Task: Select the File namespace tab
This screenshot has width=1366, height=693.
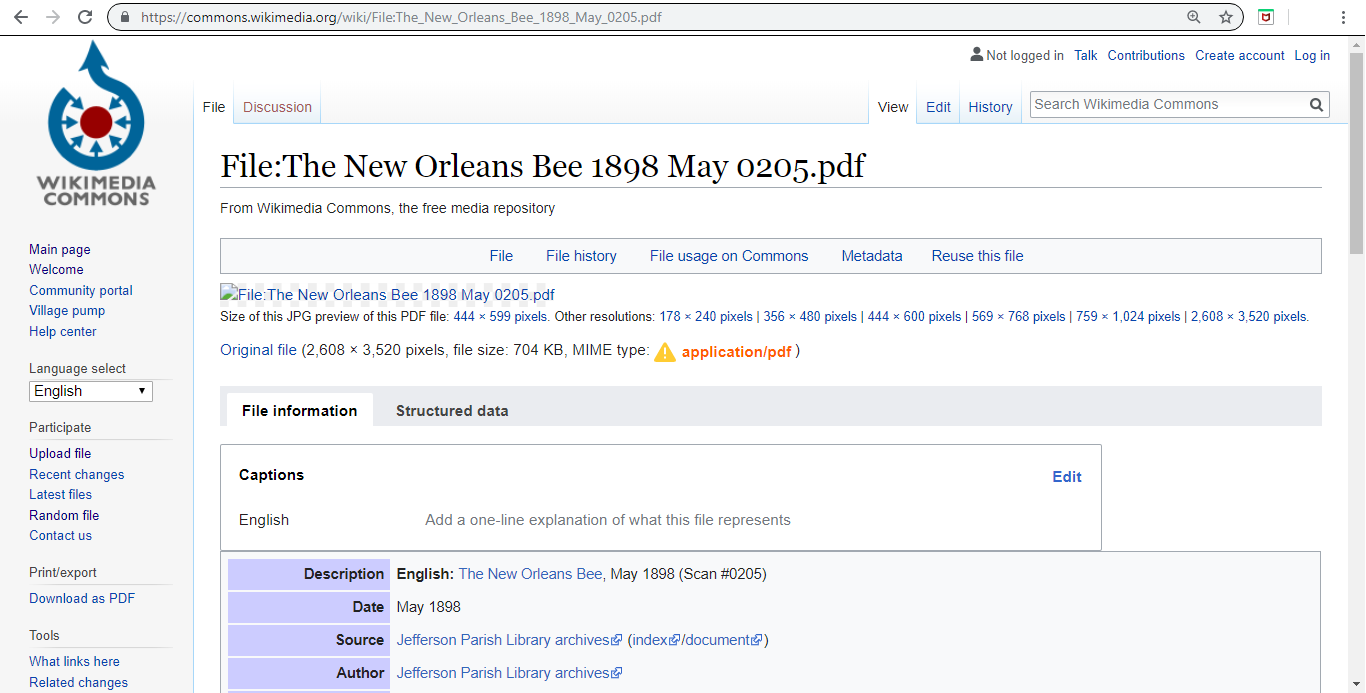Action: 214,107
